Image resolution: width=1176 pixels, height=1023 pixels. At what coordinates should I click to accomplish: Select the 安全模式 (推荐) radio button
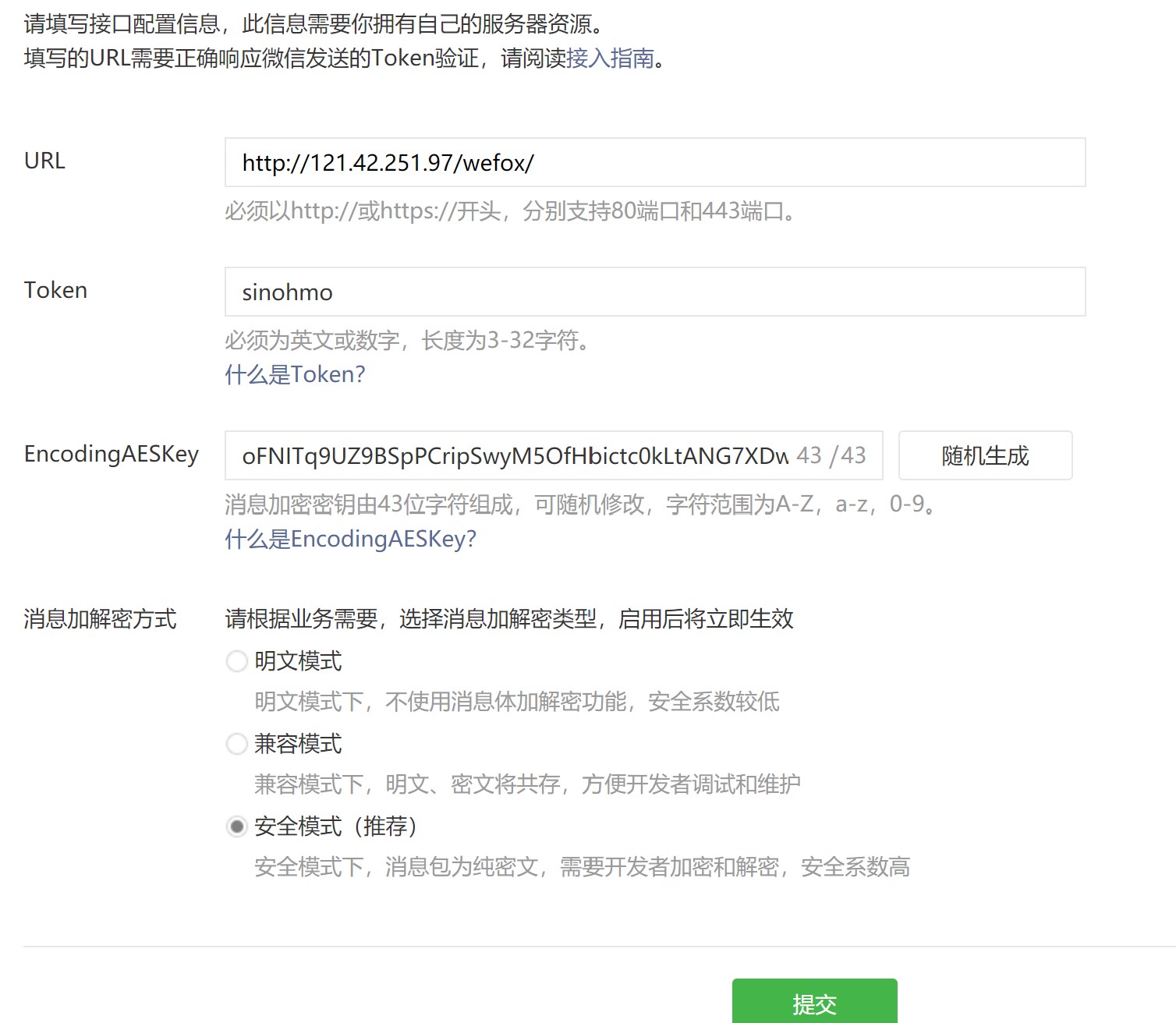click(x=237, y=826)
